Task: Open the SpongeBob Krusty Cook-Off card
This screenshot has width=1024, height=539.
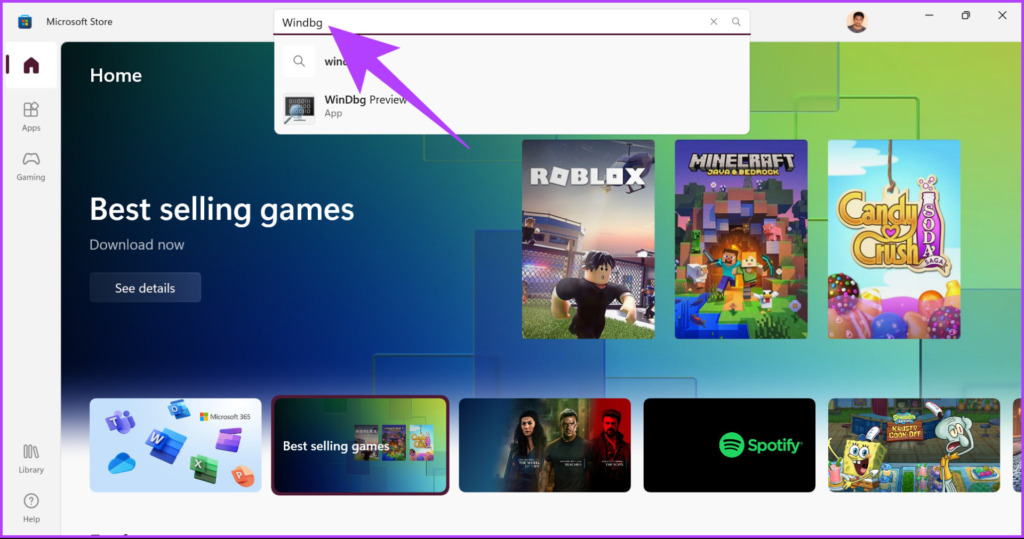Action: [914, 445]
